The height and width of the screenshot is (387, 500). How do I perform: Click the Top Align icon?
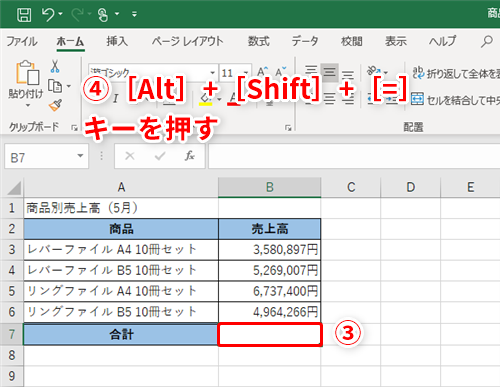[x=311, y=71]
